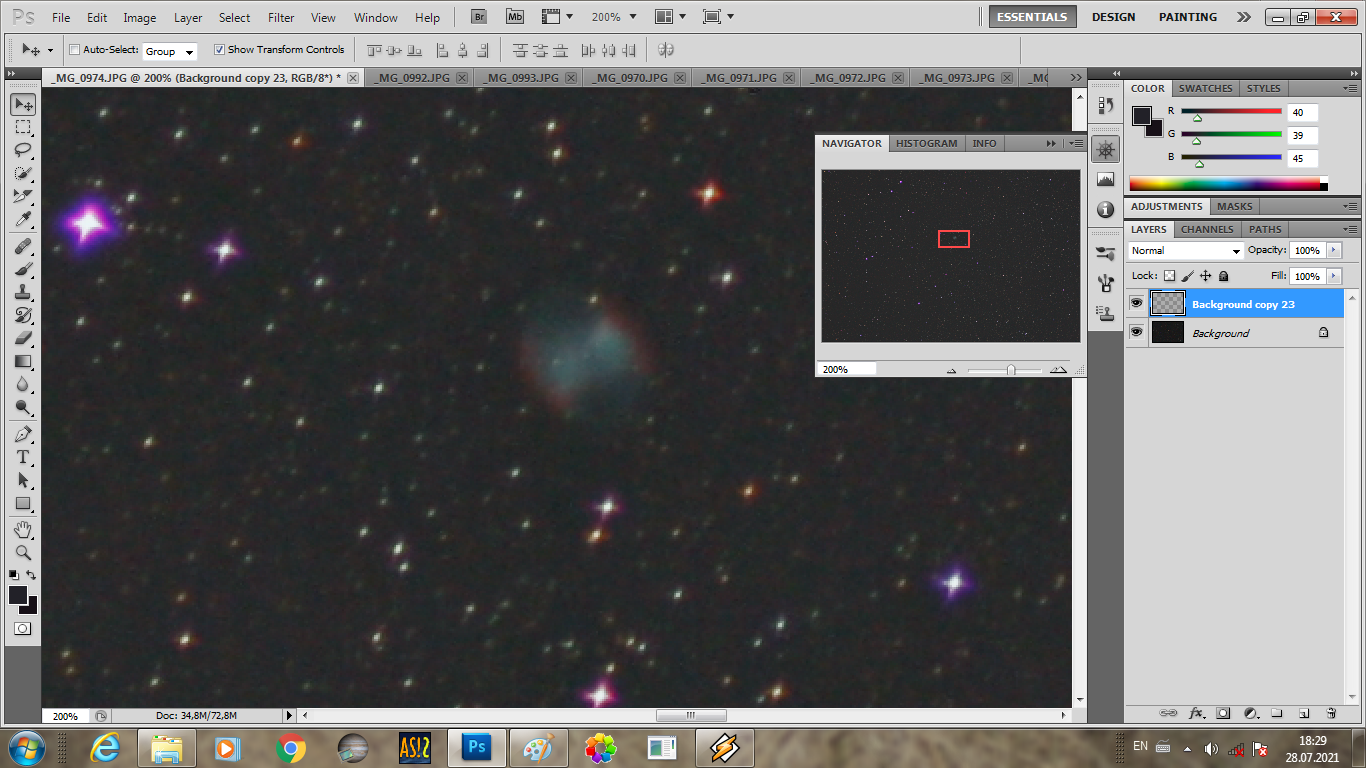Screen dimensions: 1366x768
Task: Select the Rectangle shape tool
Action: pos(23,503)
